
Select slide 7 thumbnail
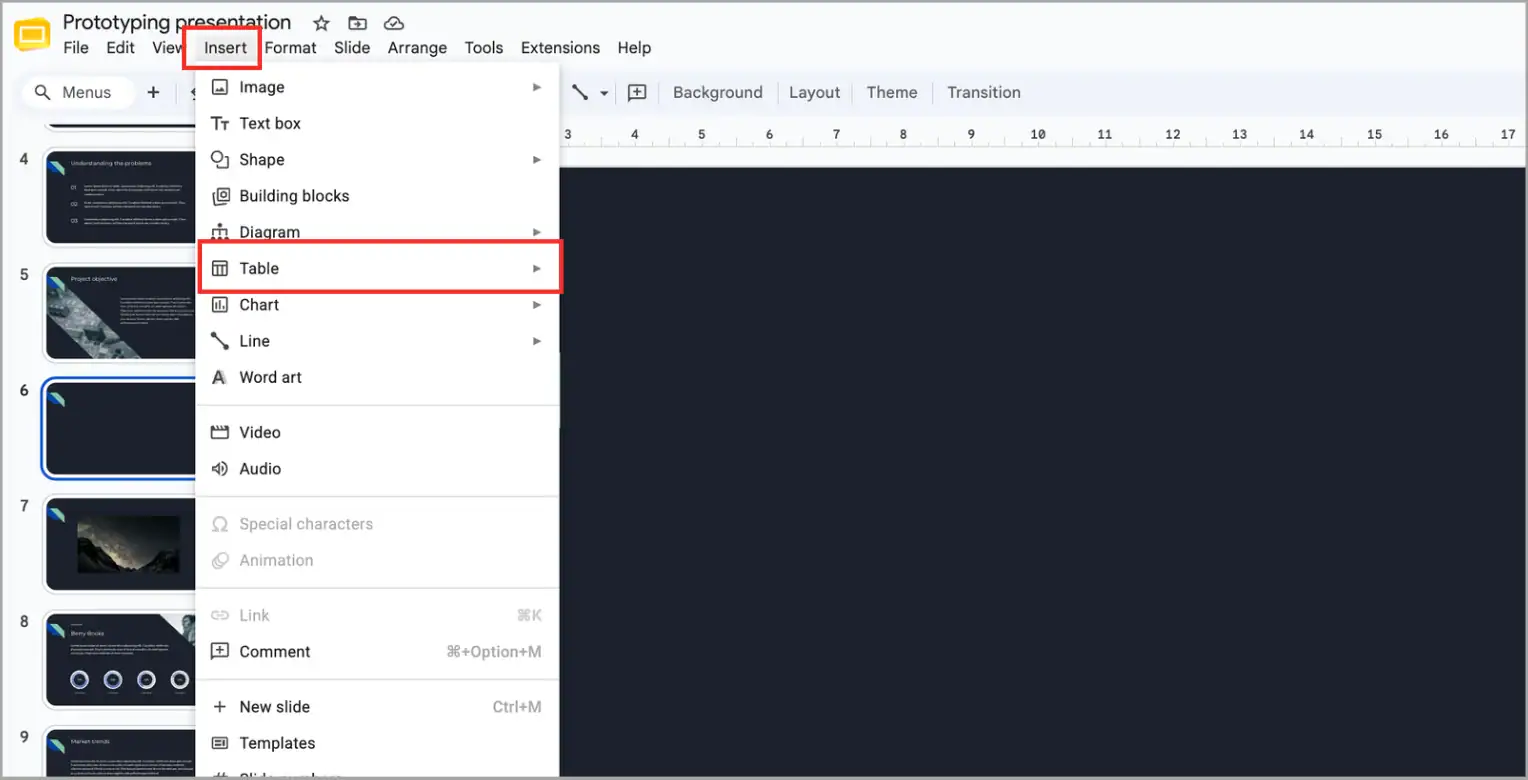pos(121,544)
